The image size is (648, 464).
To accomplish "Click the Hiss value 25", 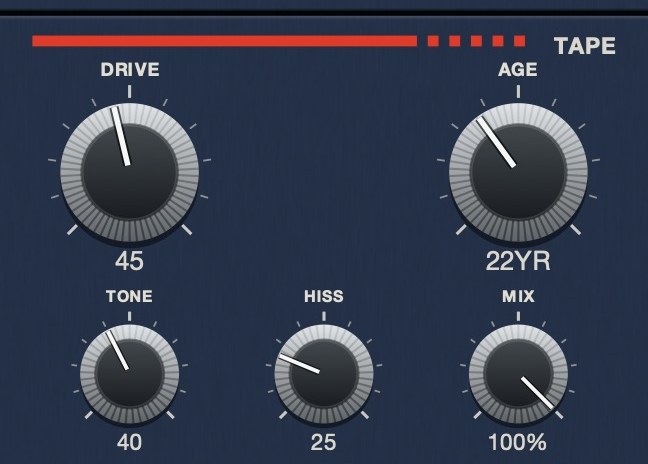I will [324, 443].
